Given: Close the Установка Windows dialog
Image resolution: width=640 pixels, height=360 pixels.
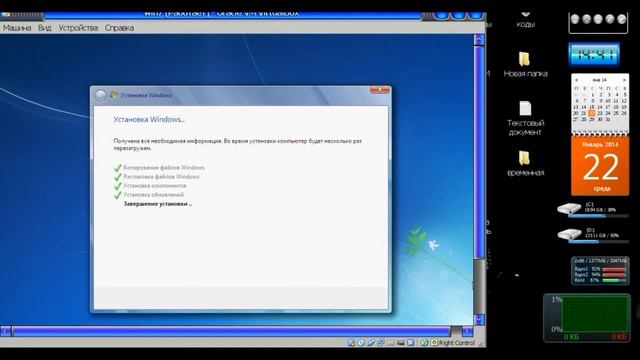Looking at the screenshot, I should click(380, 89).
